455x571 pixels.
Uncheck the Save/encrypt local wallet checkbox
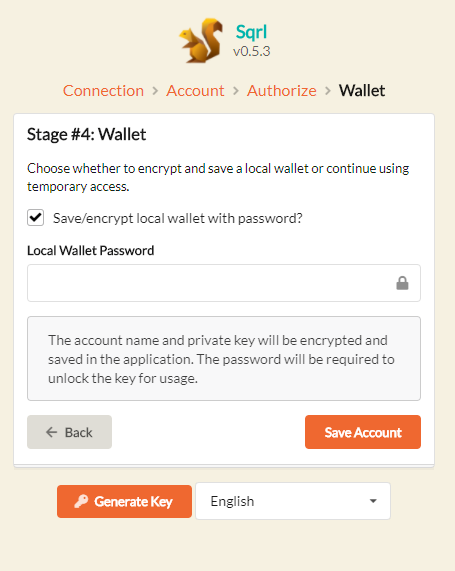point(35,218)
